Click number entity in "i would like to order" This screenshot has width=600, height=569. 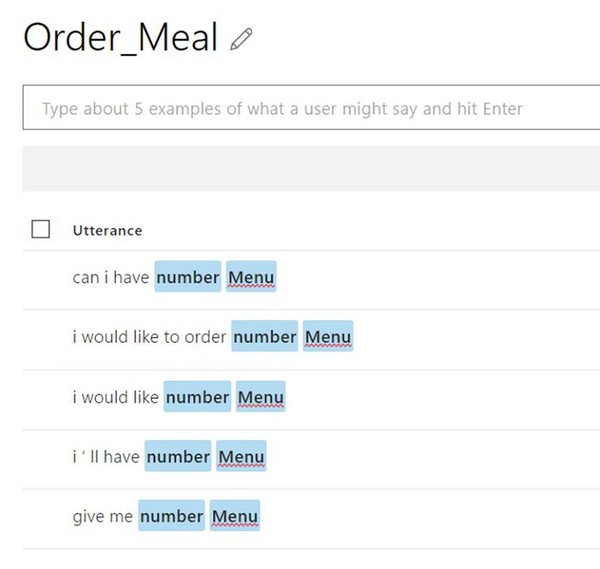pos(264,337)
